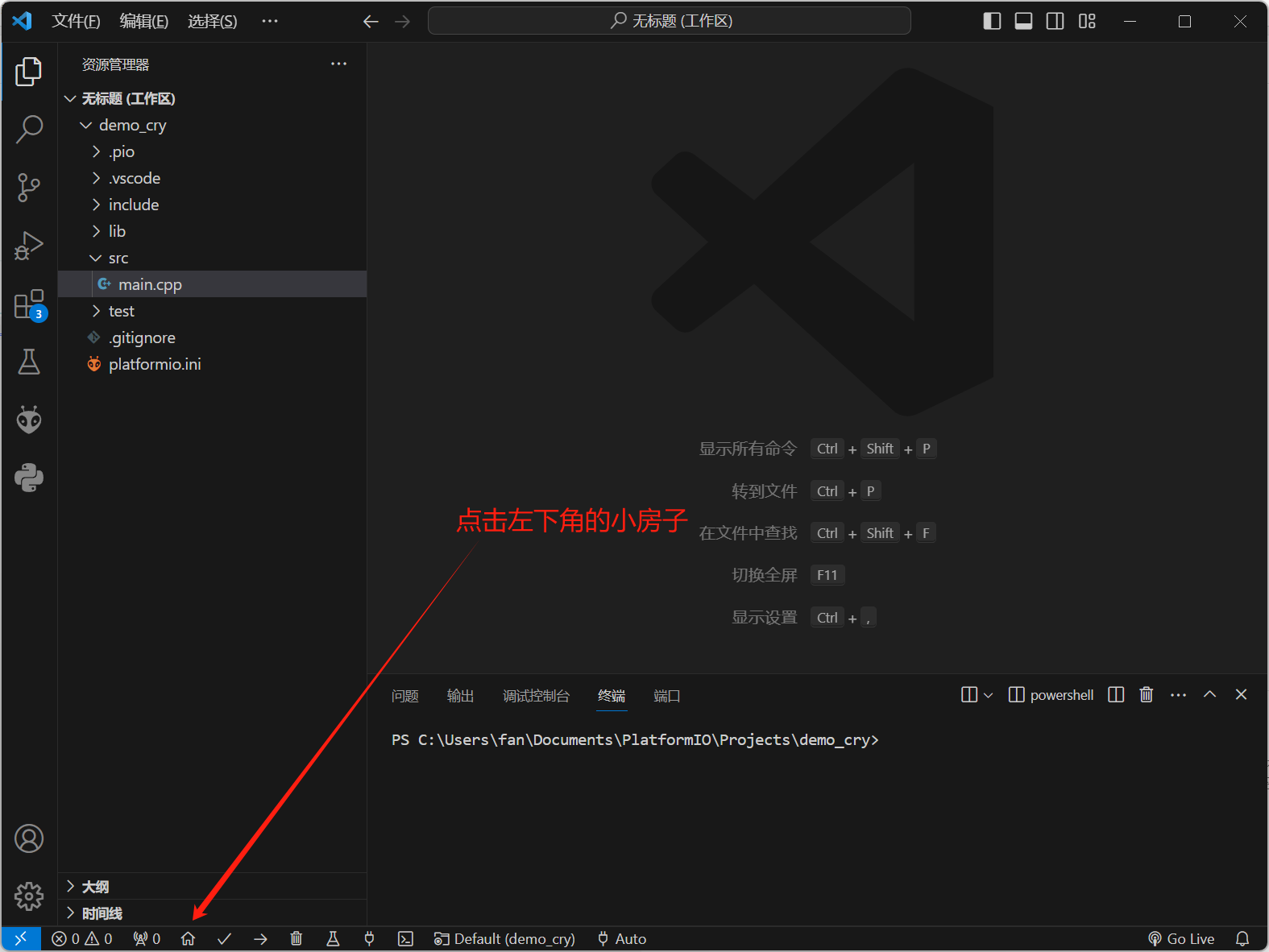This screenshot has width=1269, height=952.
Task: Click the powershell terminal label
Action: 1051,694
